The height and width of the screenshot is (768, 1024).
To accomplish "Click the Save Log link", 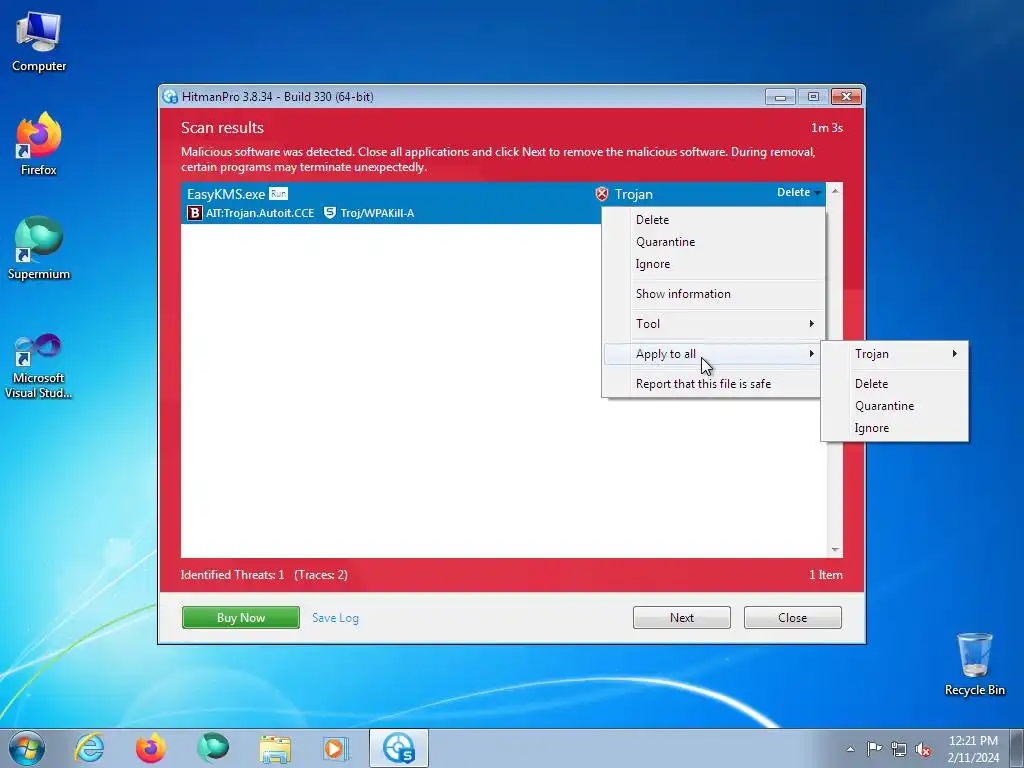I will point(335,618).
